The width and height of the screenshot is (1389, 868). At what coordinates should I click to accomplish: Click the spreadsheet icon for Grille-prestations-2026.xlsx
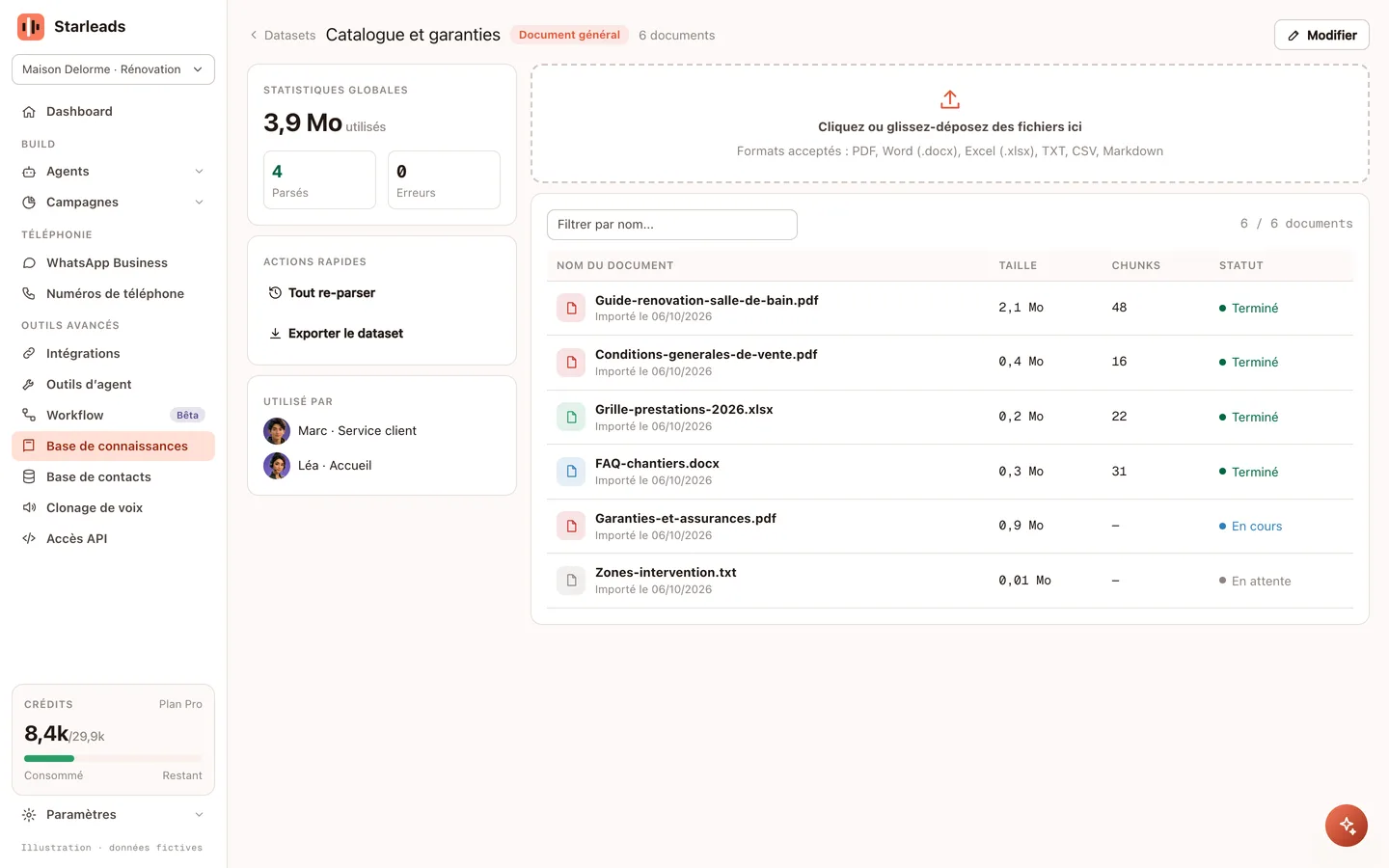coord(571,417)
